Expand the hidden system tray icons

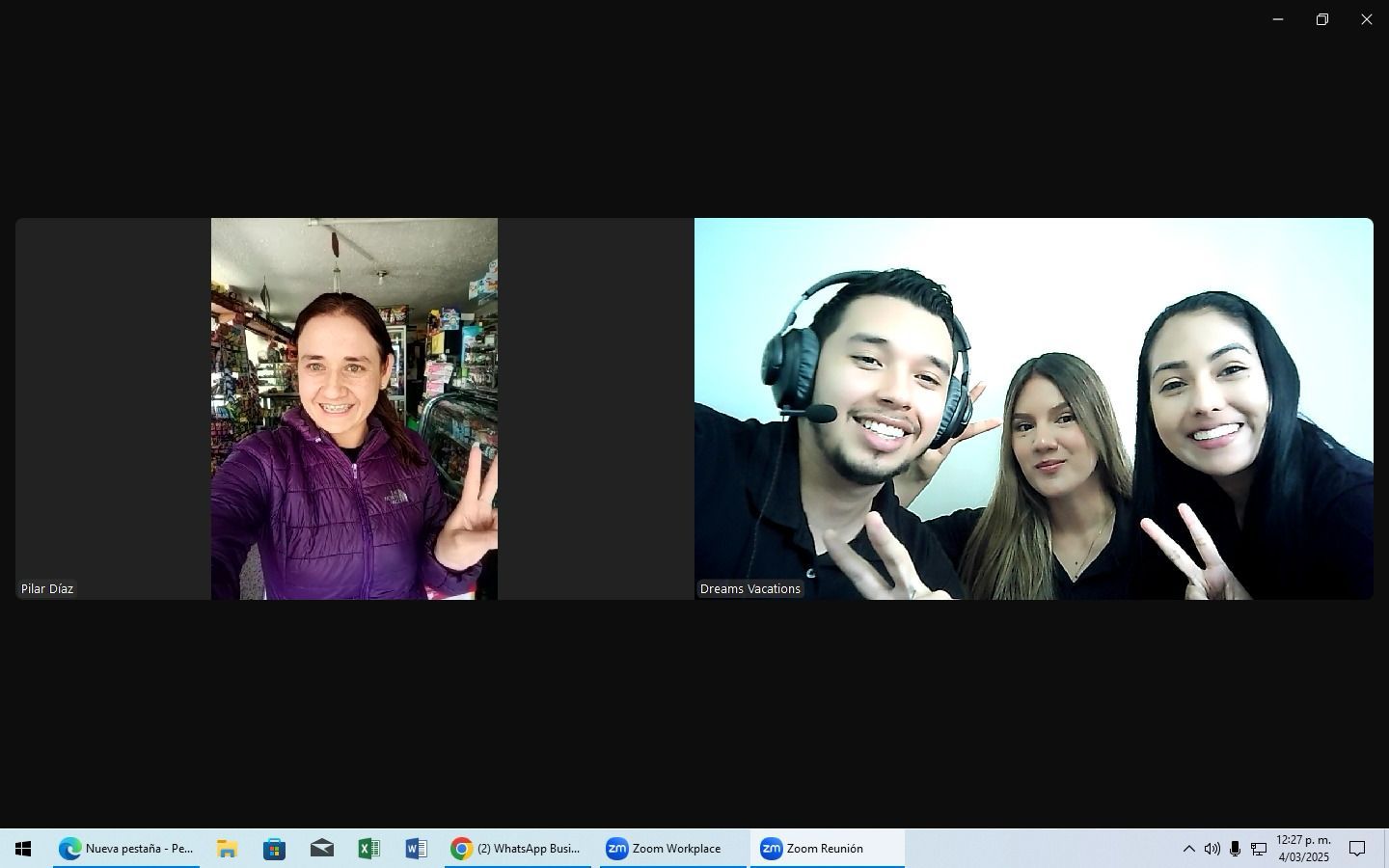point(1188,849)
